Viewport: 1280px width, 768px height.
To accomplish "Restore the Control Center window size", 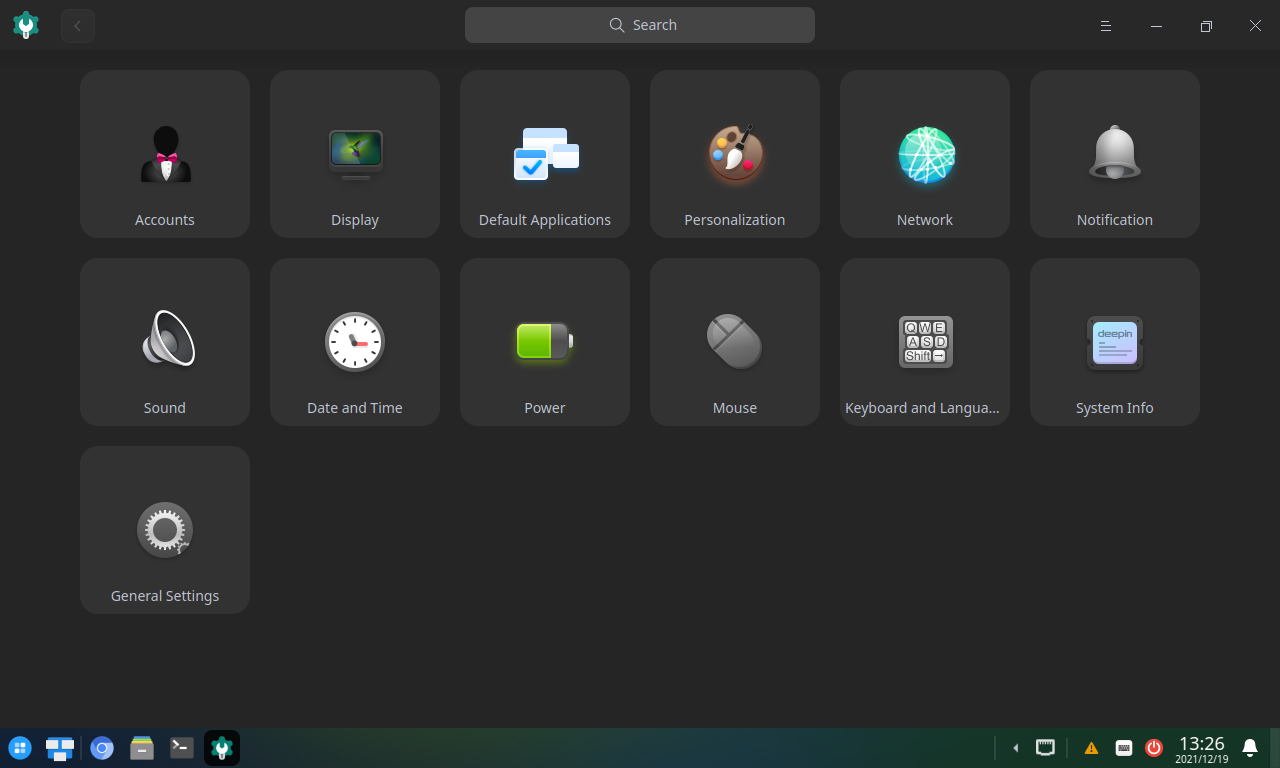I will [x=1206, y=26].
